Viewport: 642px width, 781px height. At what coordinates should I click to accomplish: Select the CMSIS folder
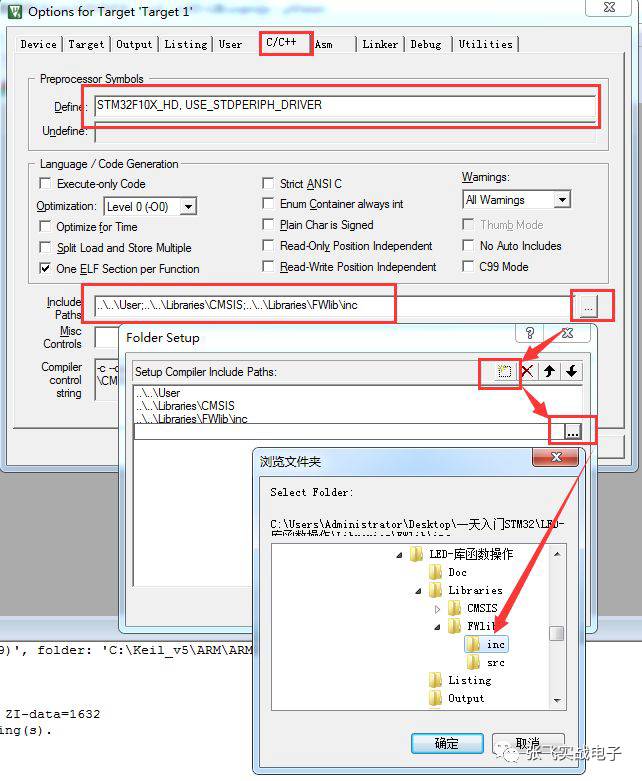coord(473,608)
